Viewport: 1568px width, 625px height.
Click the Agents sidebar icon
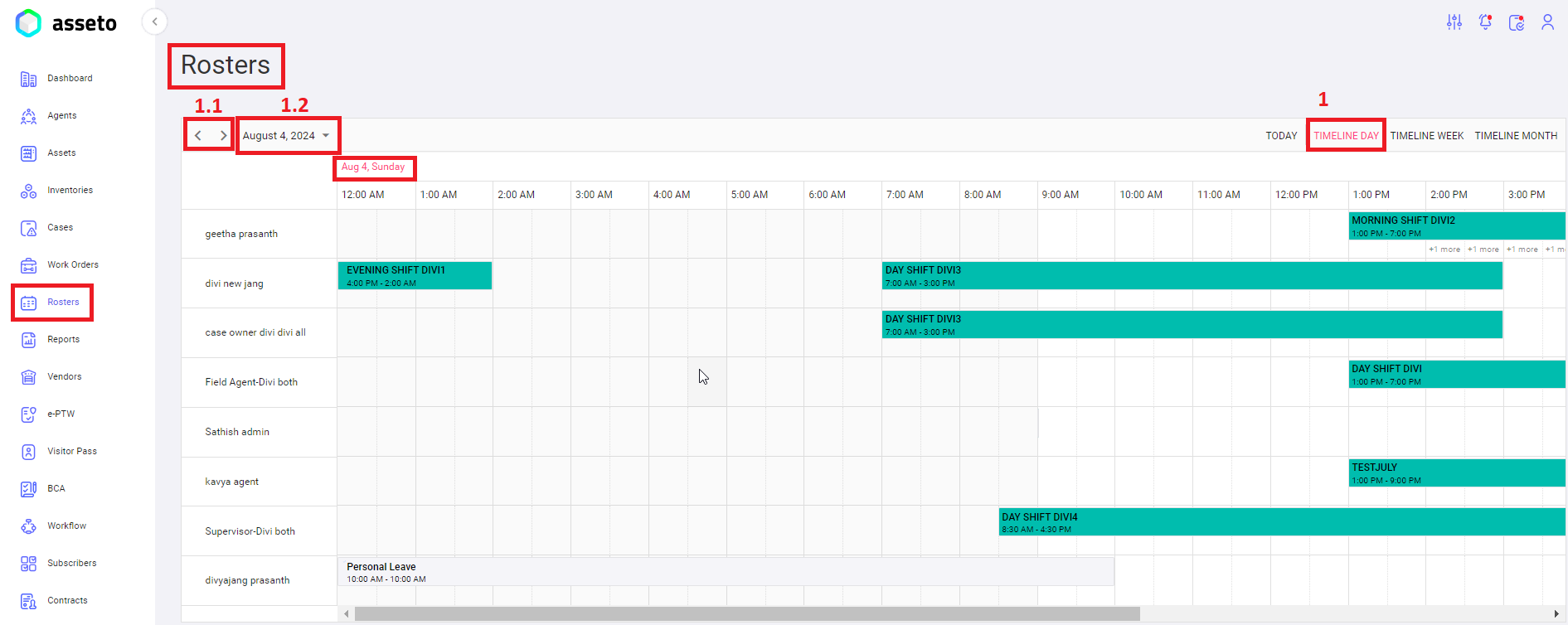click(x=28, y=116)
